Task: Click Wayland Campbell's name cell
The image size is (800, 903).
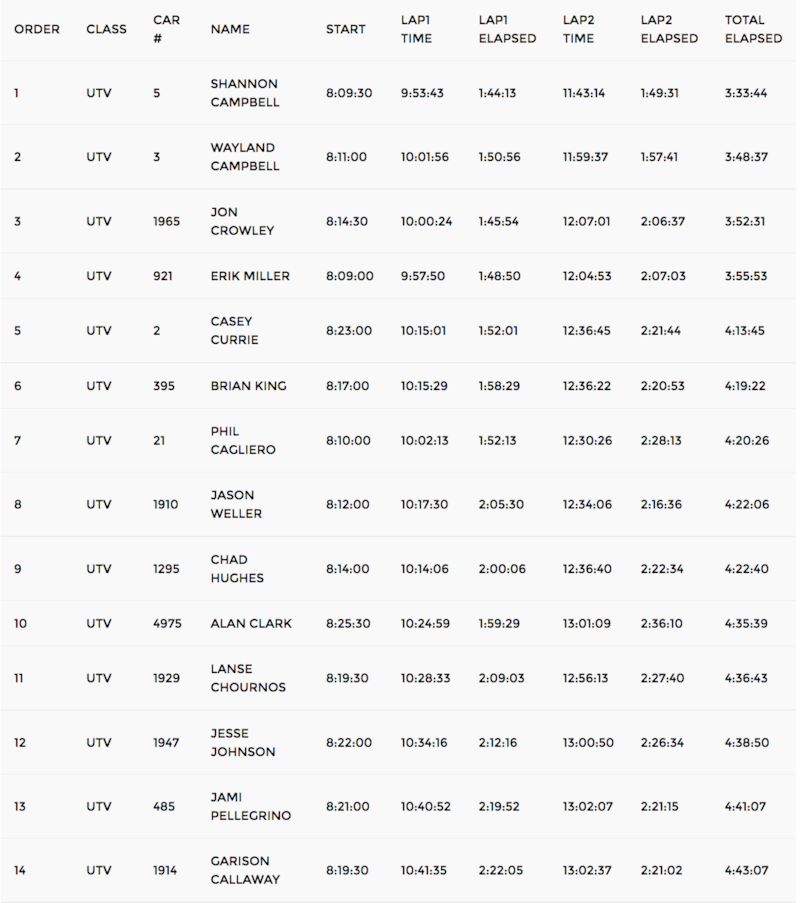Action: tap(244, 157)
